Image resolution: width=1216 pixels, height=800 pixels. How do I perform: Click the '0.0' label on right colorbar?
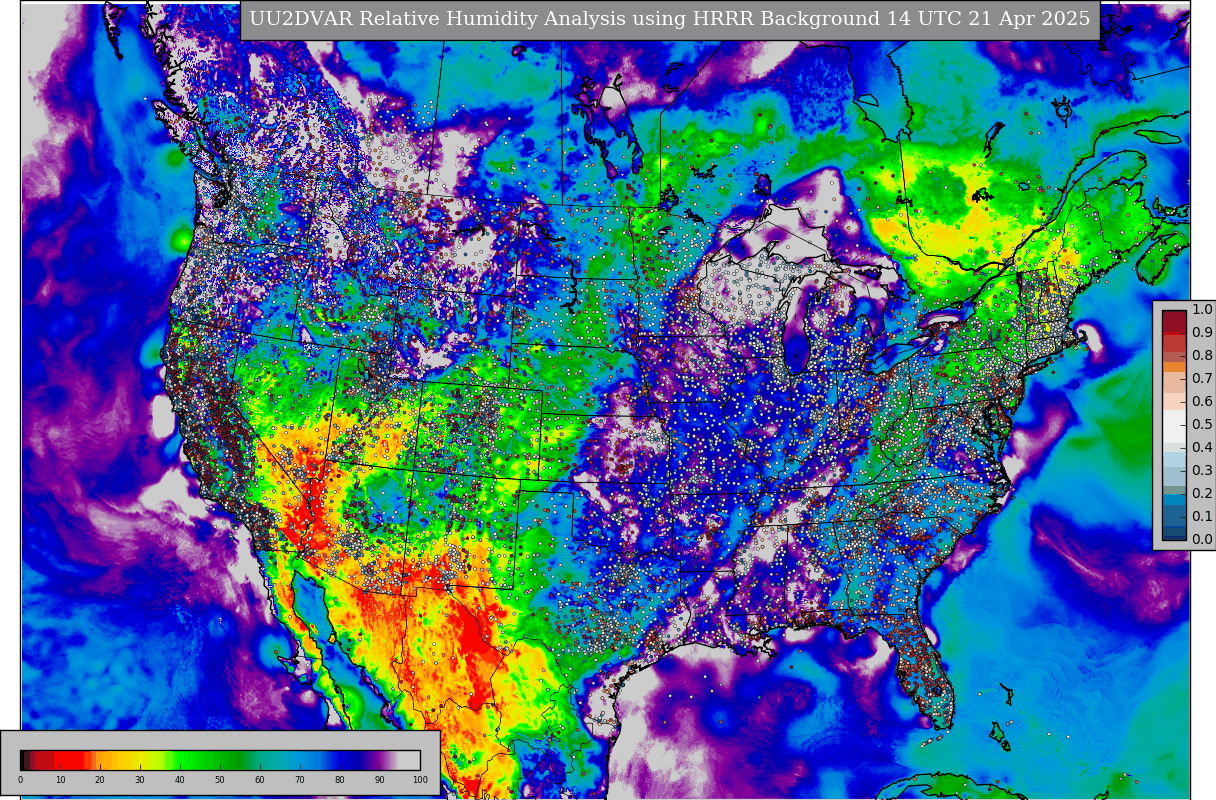pyautogui.click(x=1202, y=540)
